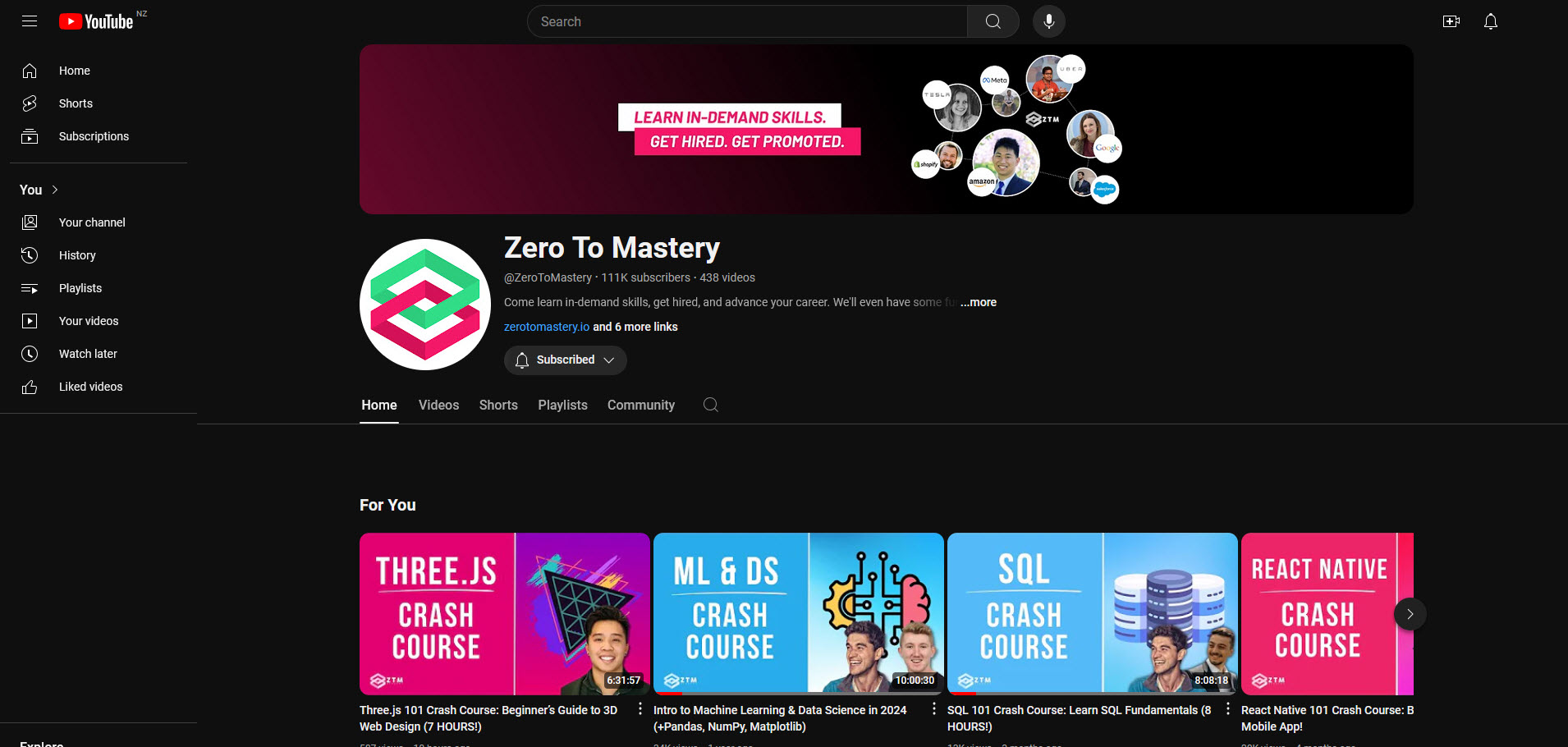1568x747 pixels.
Task: Click the Liked videos thumbs-up icon
Action: point(30,387)
